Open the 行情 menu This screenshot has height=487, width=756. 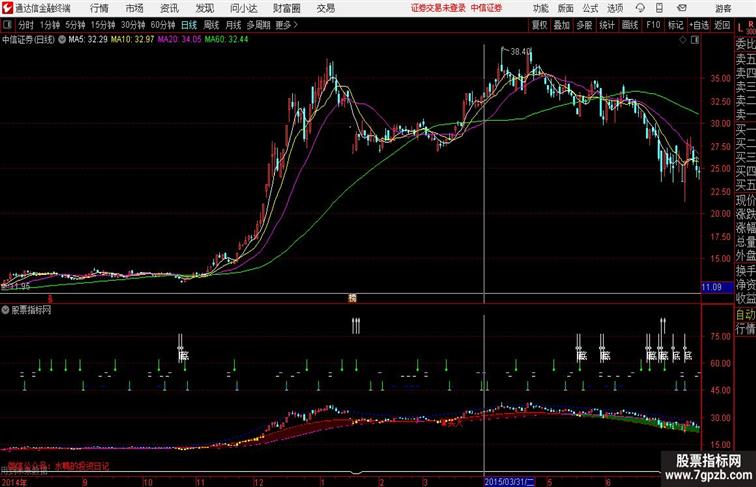click(99, 8)
